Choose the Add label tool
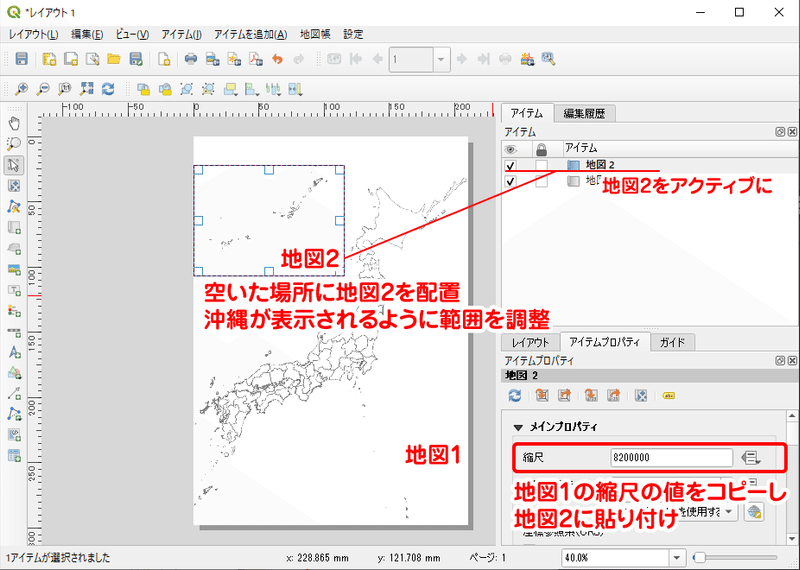Viewport: 800px width, 570px height. pos(14,290)
